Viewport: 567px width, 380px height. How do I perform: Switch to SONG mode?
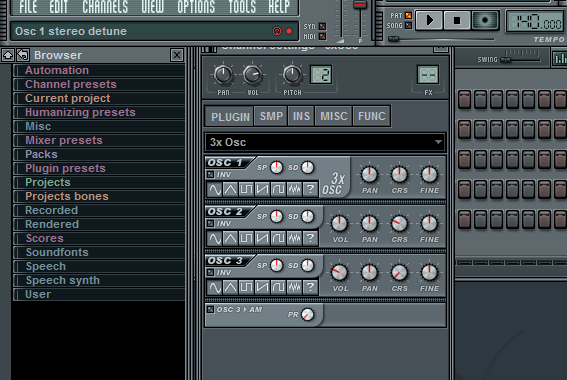click(x=408, y=25)
